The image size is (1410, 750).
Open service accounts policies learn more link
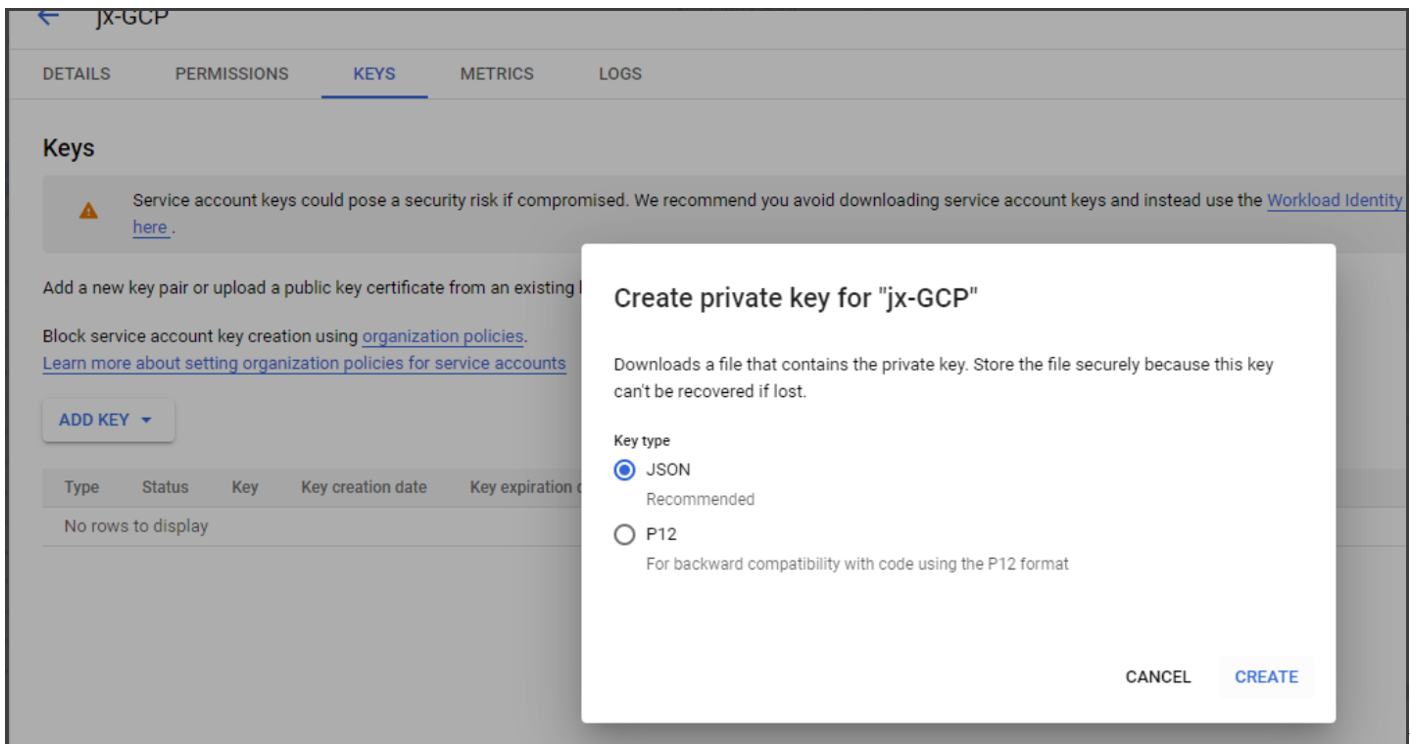[x=304, y=362]
